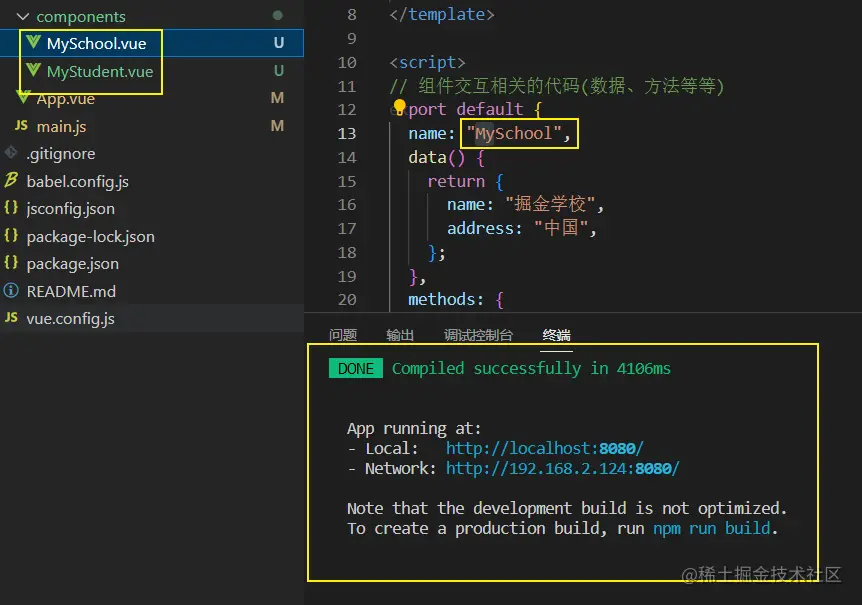Click the comment on line 11
Viewport: 862px width, 605px height.
[x=557, y=86]
